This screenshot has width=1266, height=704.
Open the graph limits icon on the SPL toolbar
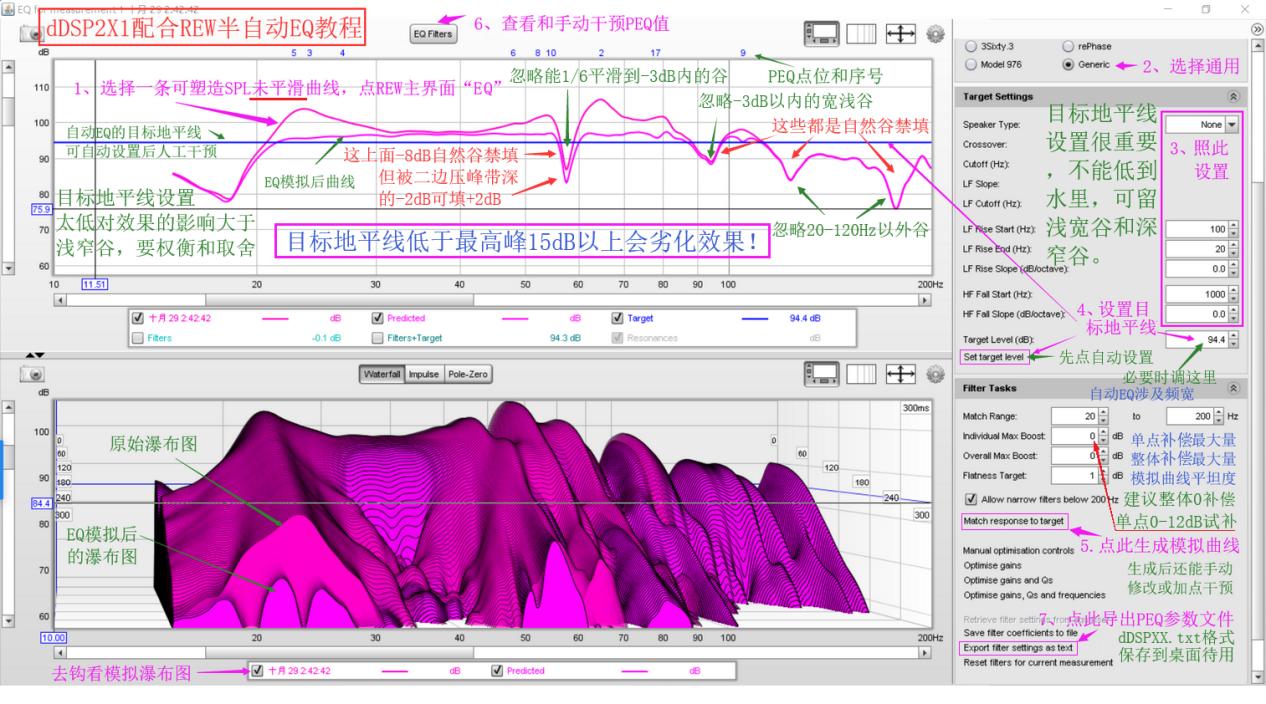tap(822, 32)
